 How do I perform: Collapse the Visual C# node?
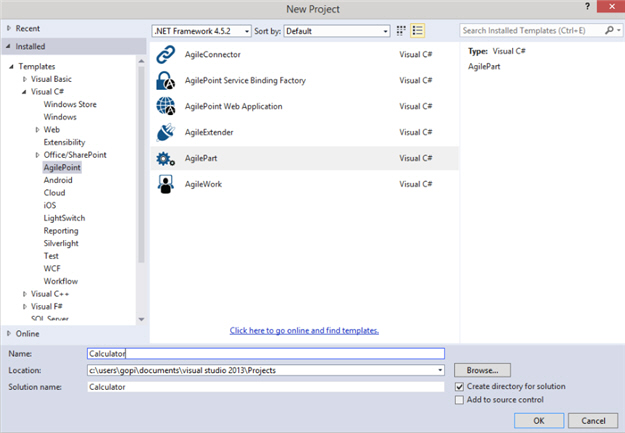(24, 92)
